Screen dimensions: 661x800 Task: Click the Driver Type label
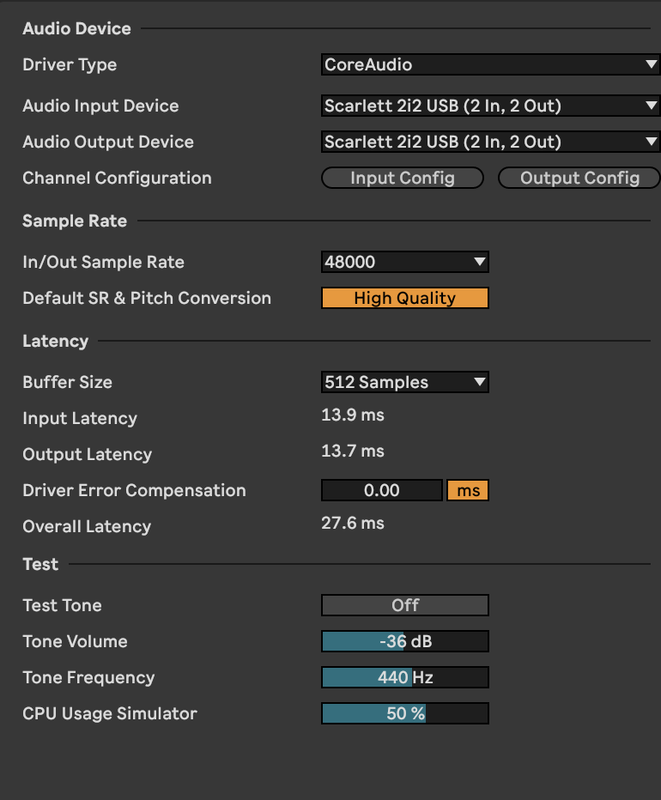tap(70, 65)
